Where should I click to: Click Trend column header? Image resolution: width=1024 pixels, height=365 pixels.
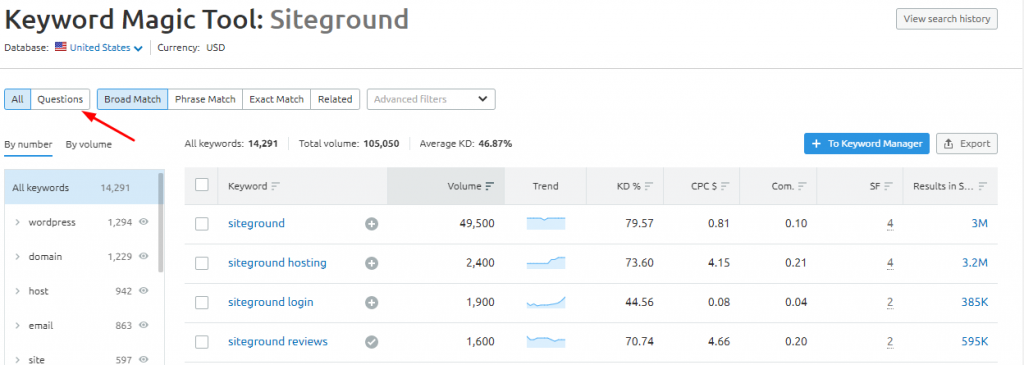point(545,186)
